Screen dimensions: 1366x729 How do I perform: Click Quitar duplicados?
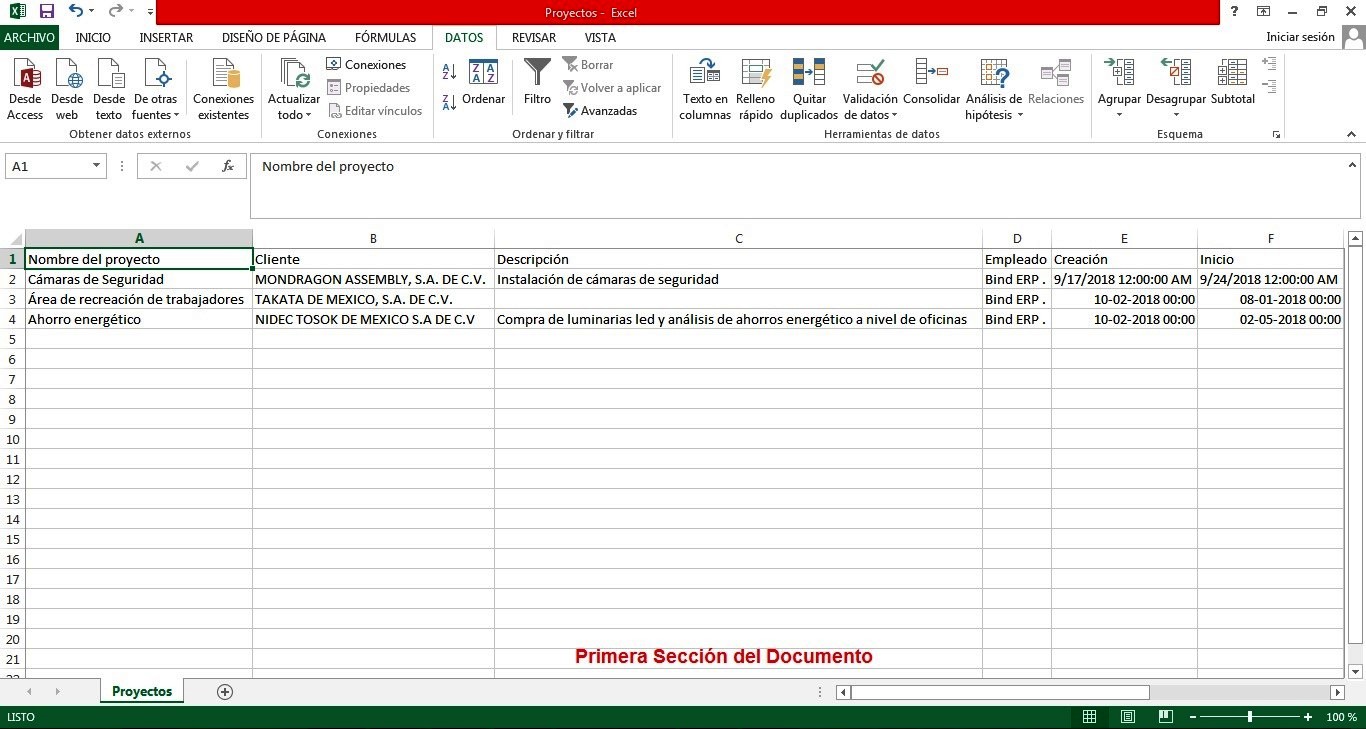coord(809,90)
